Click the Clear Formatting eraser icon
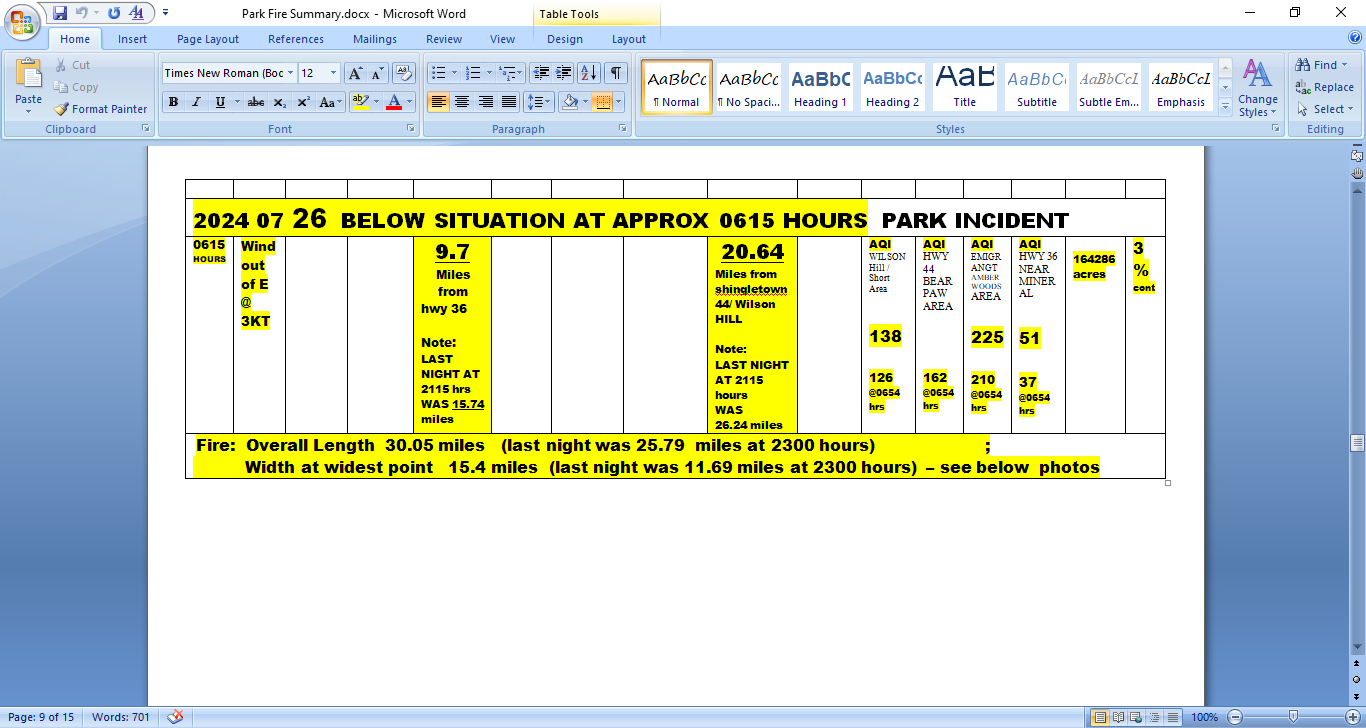The height and width of the screenshot is (728, 1366). (404, 73)
